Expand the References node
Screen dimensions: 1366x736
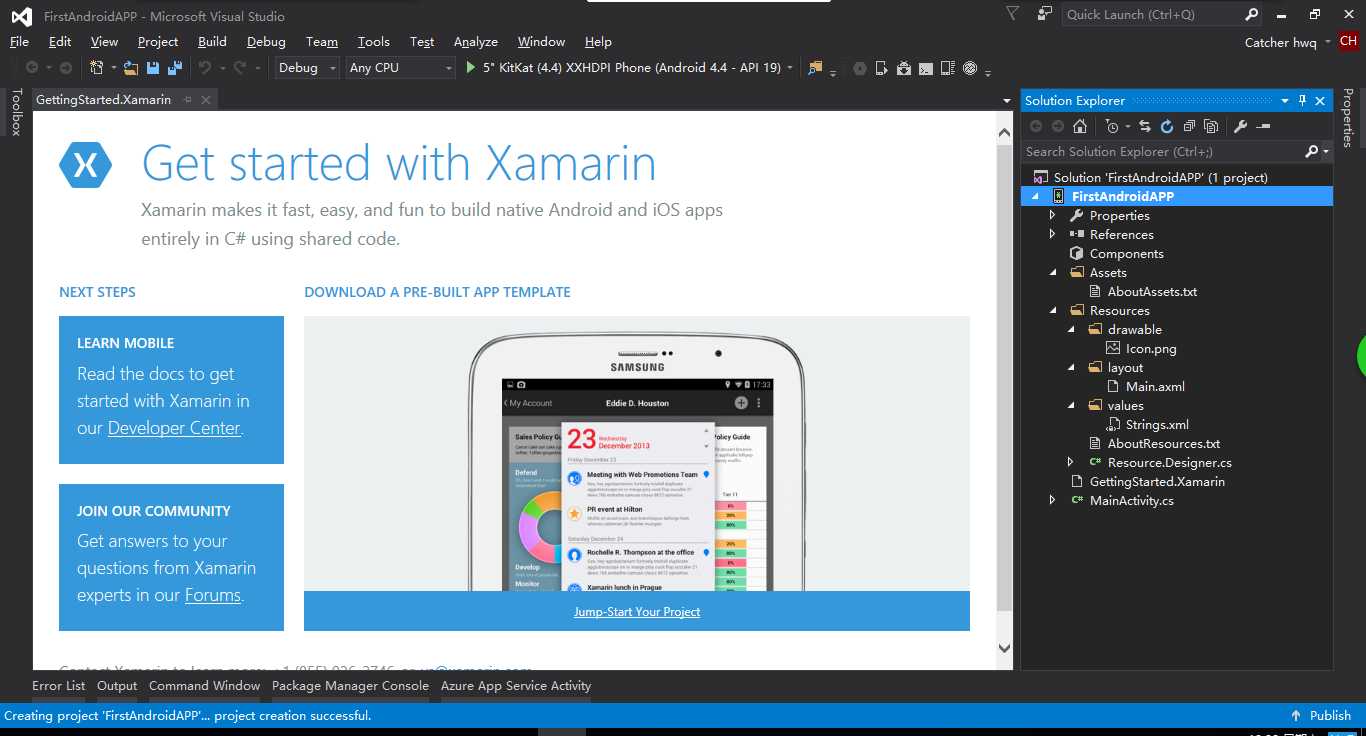click(x=1052, y=235)
